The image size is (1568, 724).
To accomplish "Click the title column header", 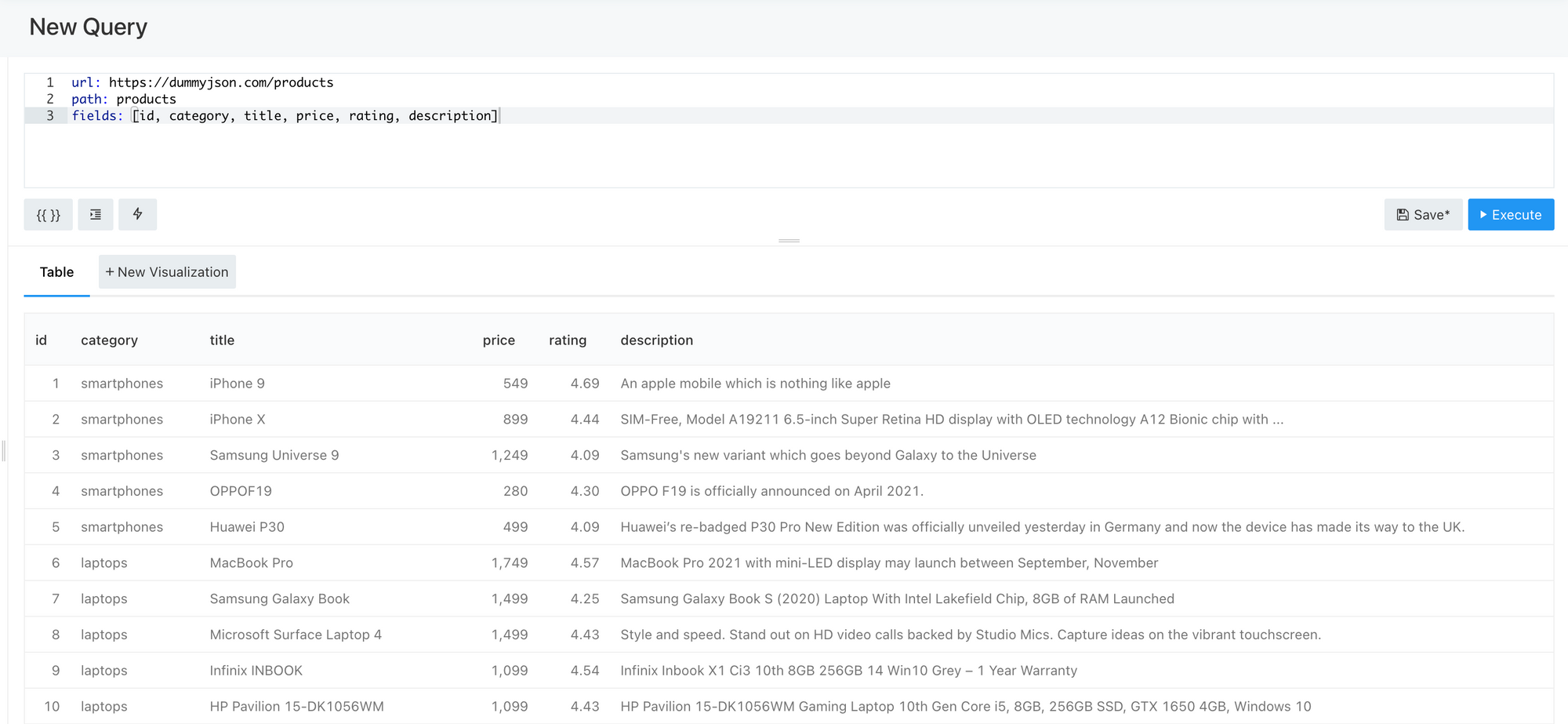I will coord(222,340).
